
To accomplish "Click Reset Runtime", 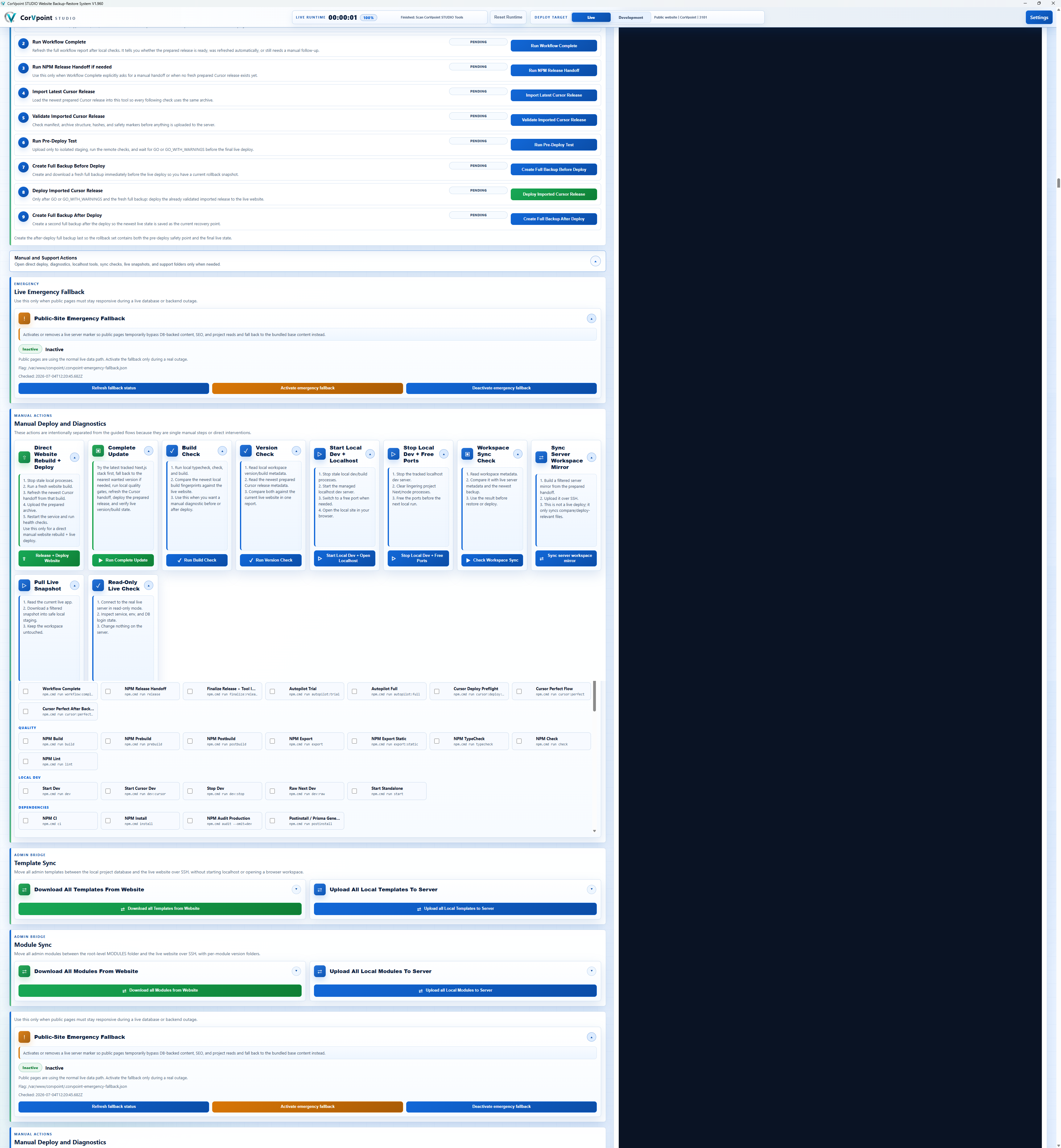I will pos(508,17).
